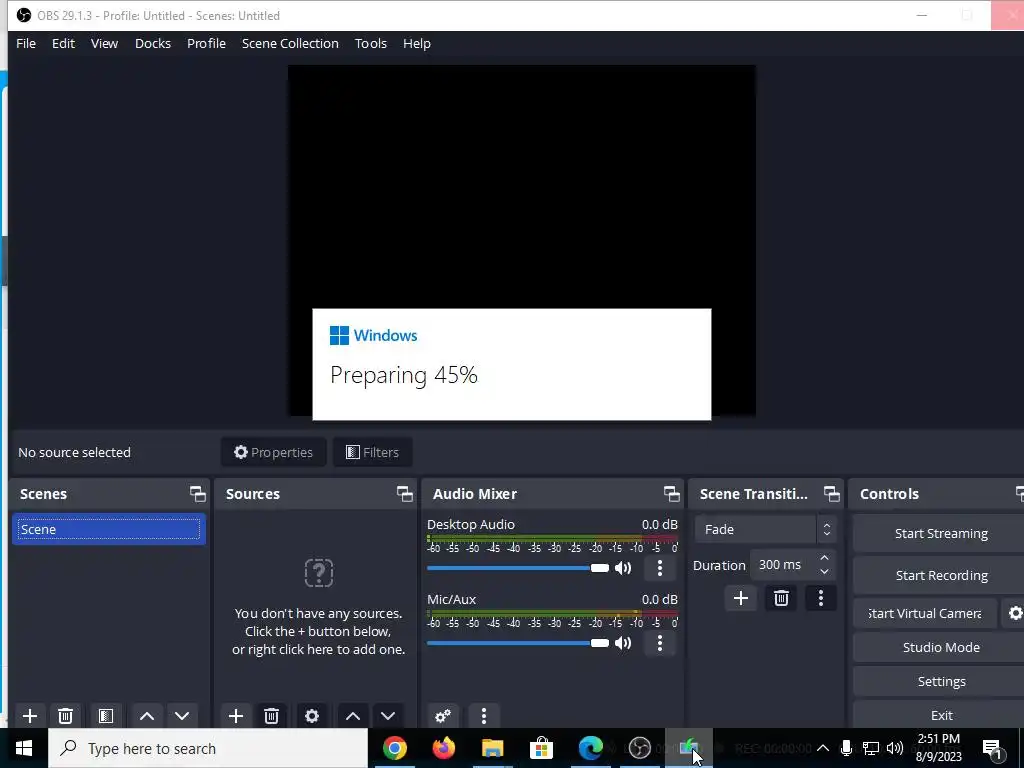The height and width of the screenshot is (768, 1024).
Task: Open the Edit menu
Action: tap(63, 43)
